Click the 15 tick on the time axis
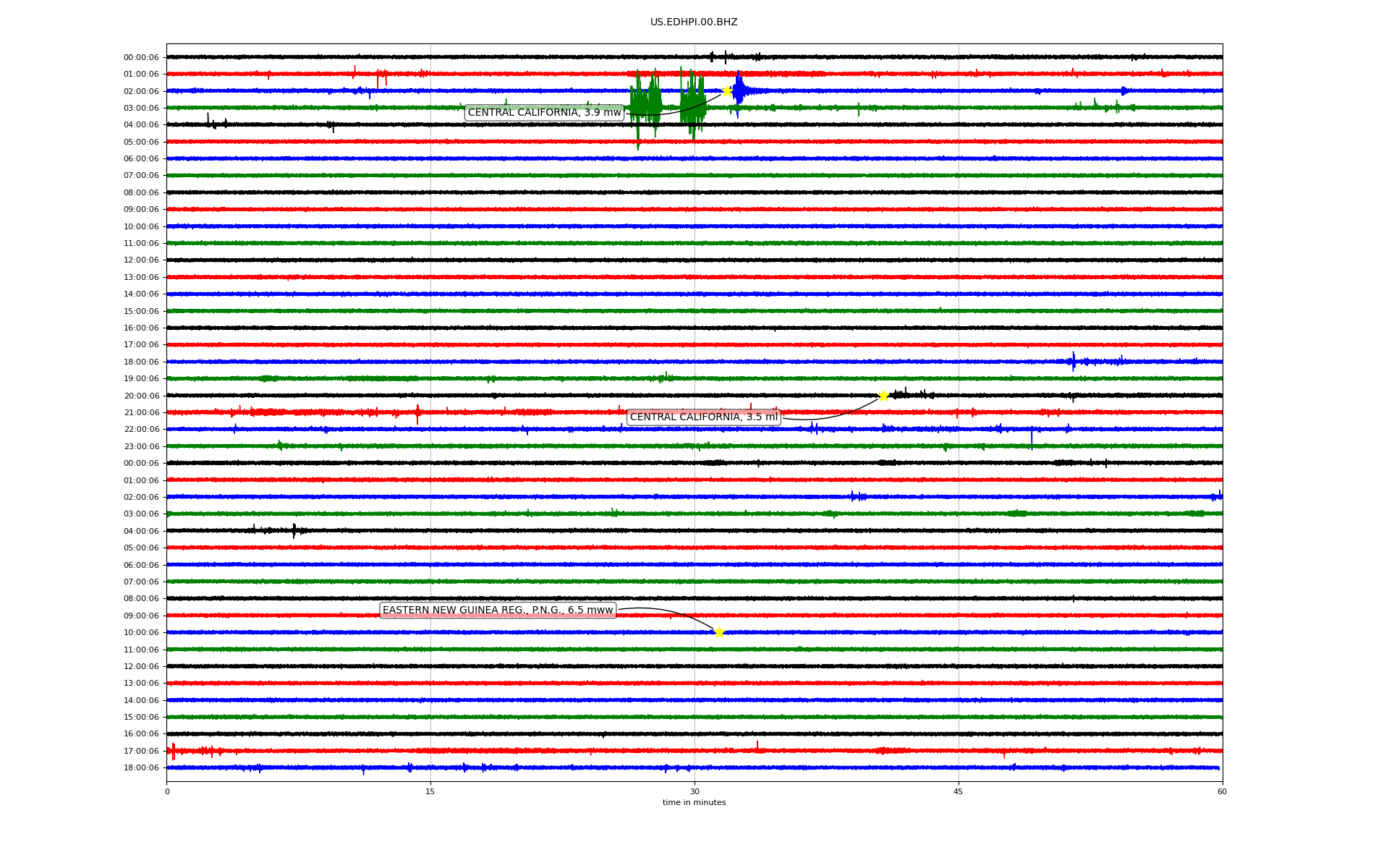Viewport: 1389px width, 868px height. pyautogui.click(x=430, y=791)
